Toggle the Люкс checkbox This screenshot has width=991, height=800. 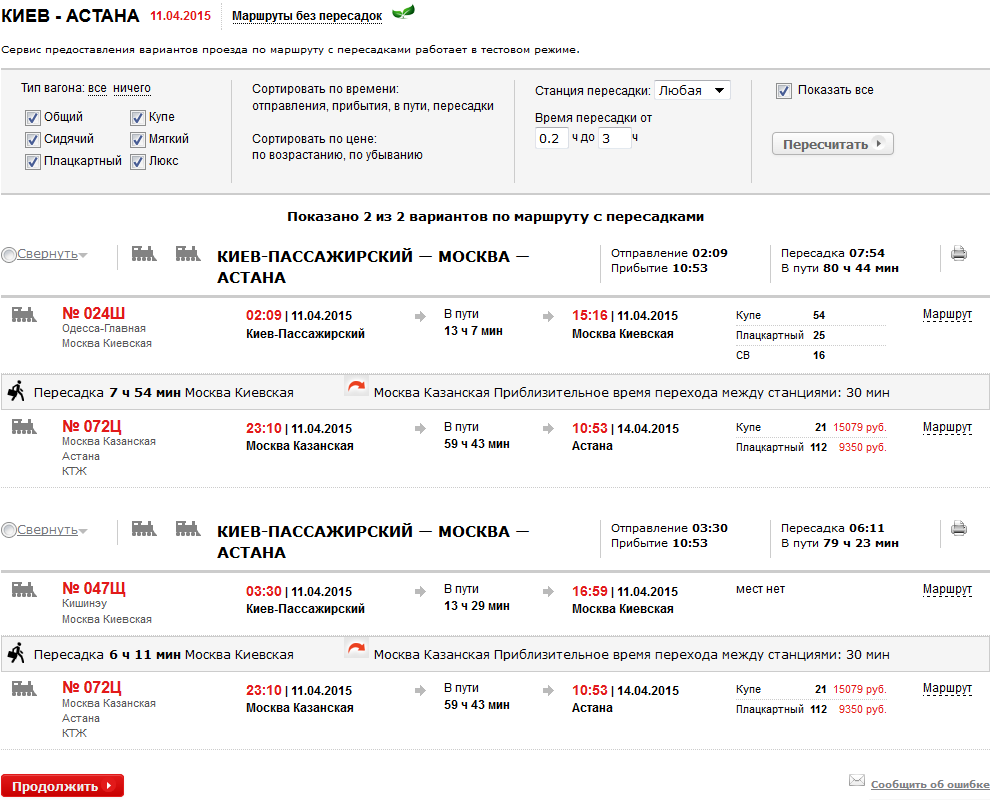[x=137, y=161]
